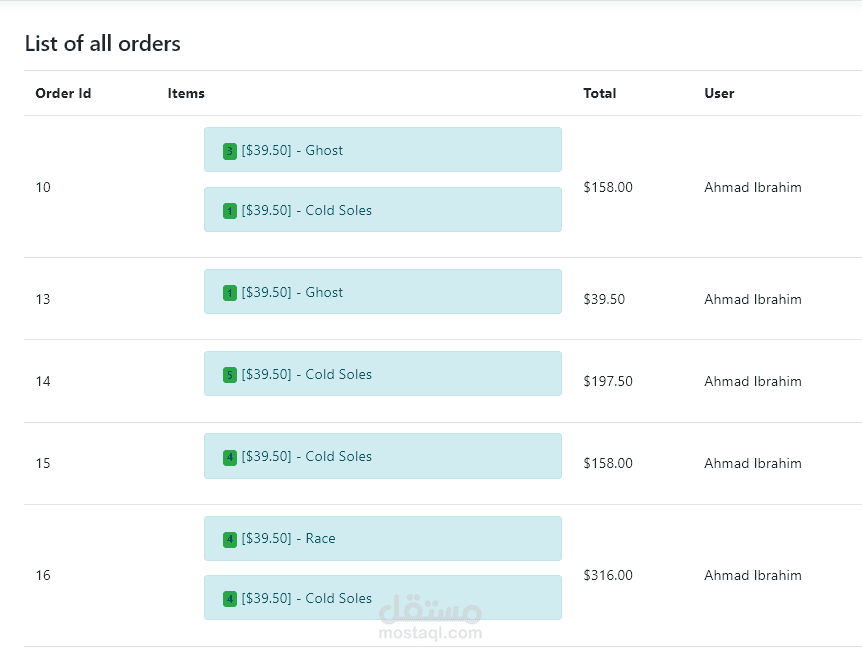862x655 pixels.
Task: Click quantity badge in order 15 item
Action: pos(230,457)
